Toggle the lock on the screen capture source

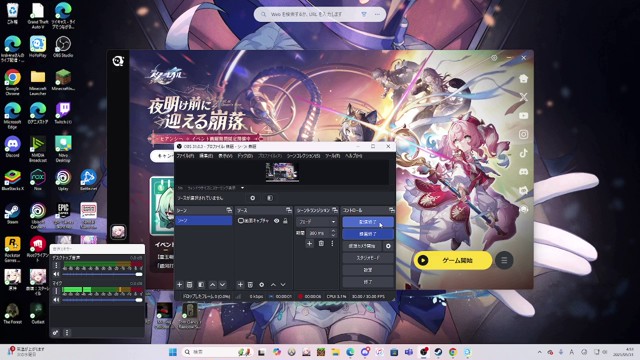pyautogui.click(x=285, y=221)
